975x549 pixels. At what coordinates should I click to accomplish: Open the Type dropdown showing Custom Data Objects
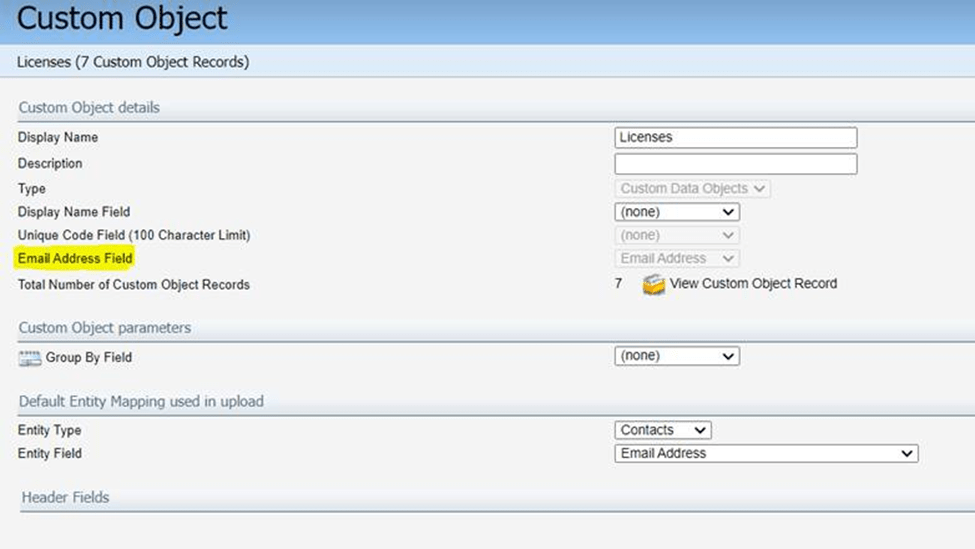[692, 188]
